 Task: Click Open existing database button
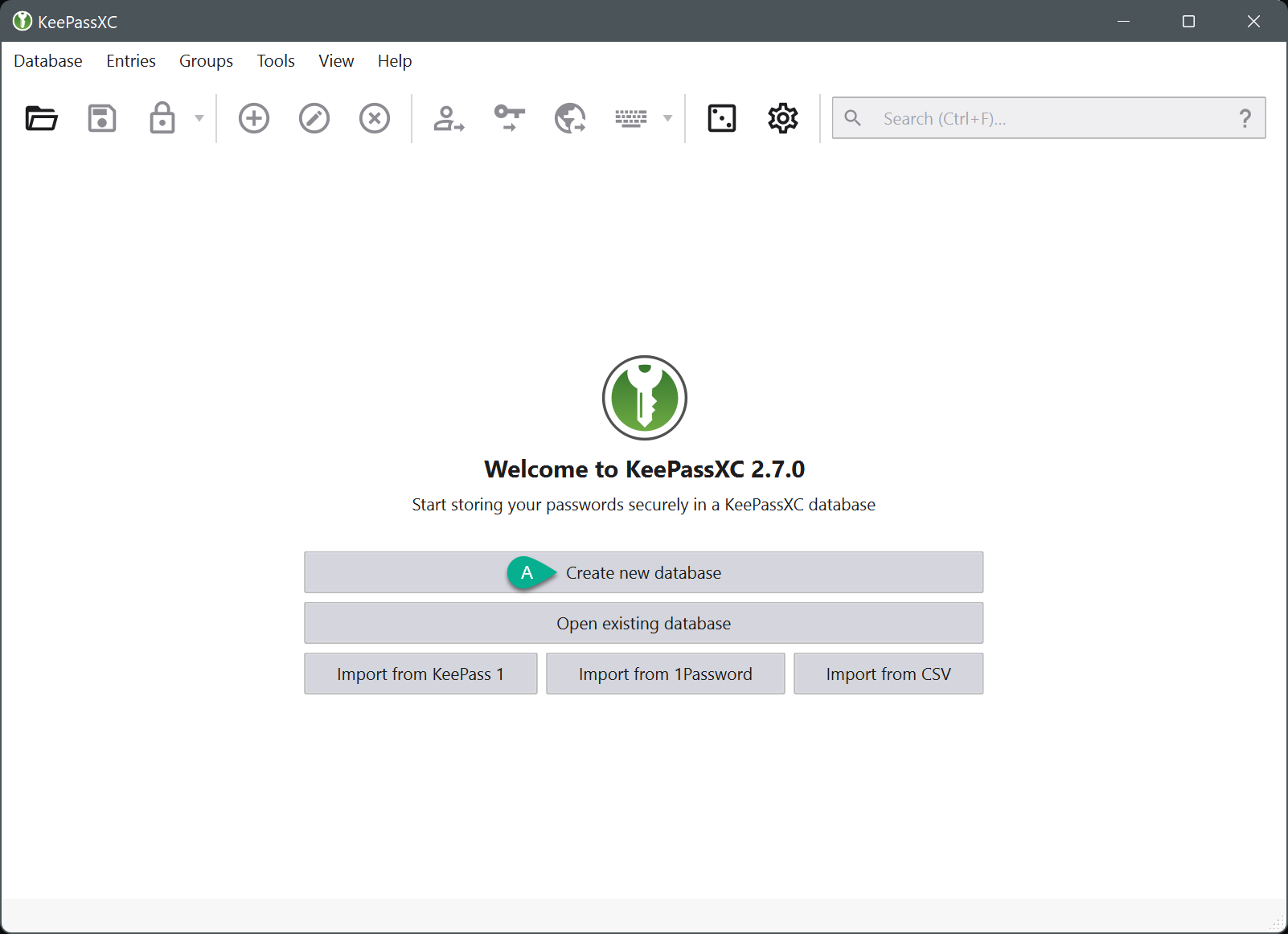click(643, 623)
